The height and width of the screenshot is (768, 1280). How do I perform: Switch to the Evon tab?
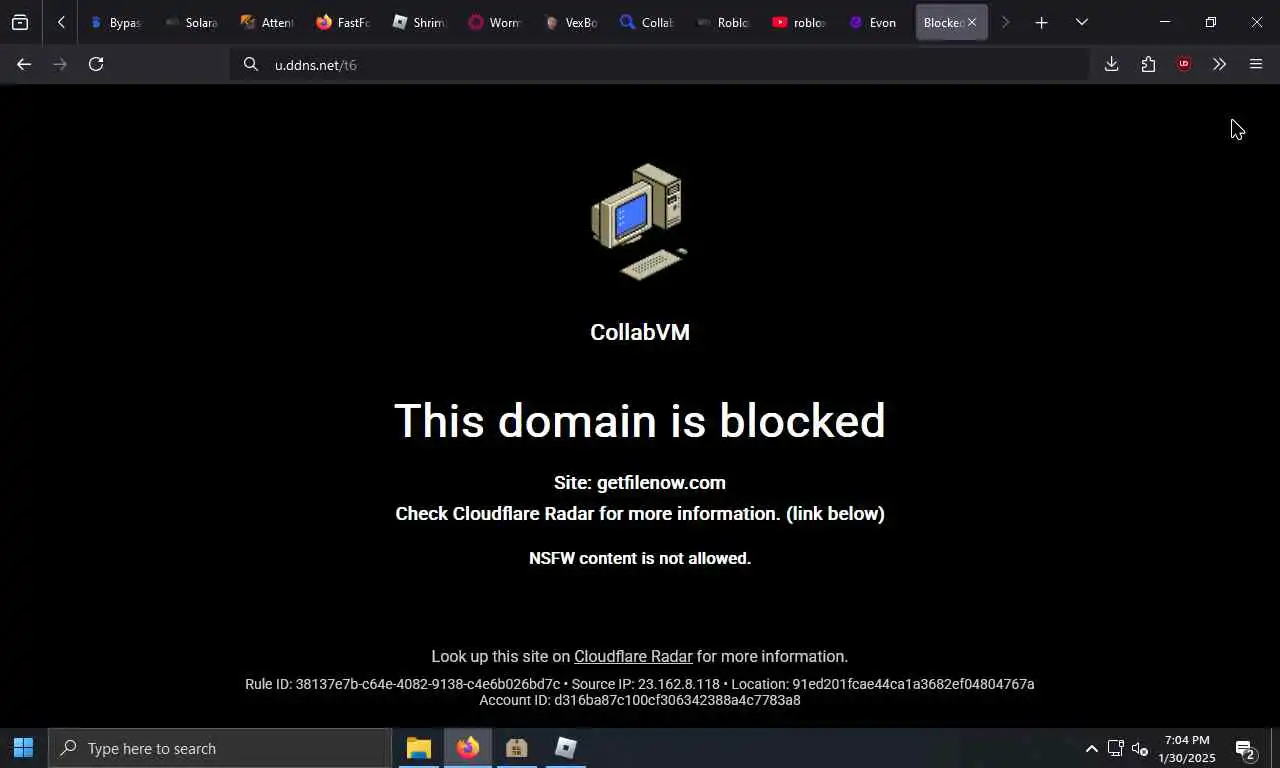(x=873, y=22)
